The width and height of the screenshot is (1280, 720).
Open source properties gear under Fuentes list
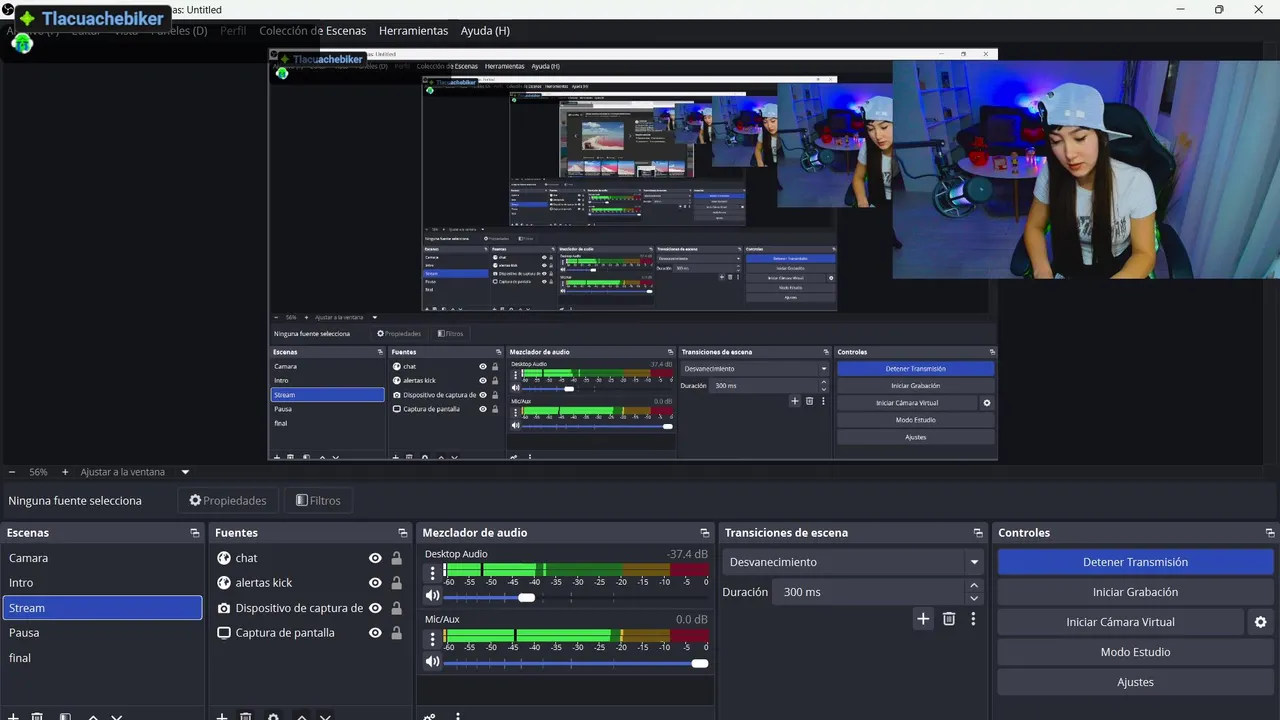tap(273, 716)
